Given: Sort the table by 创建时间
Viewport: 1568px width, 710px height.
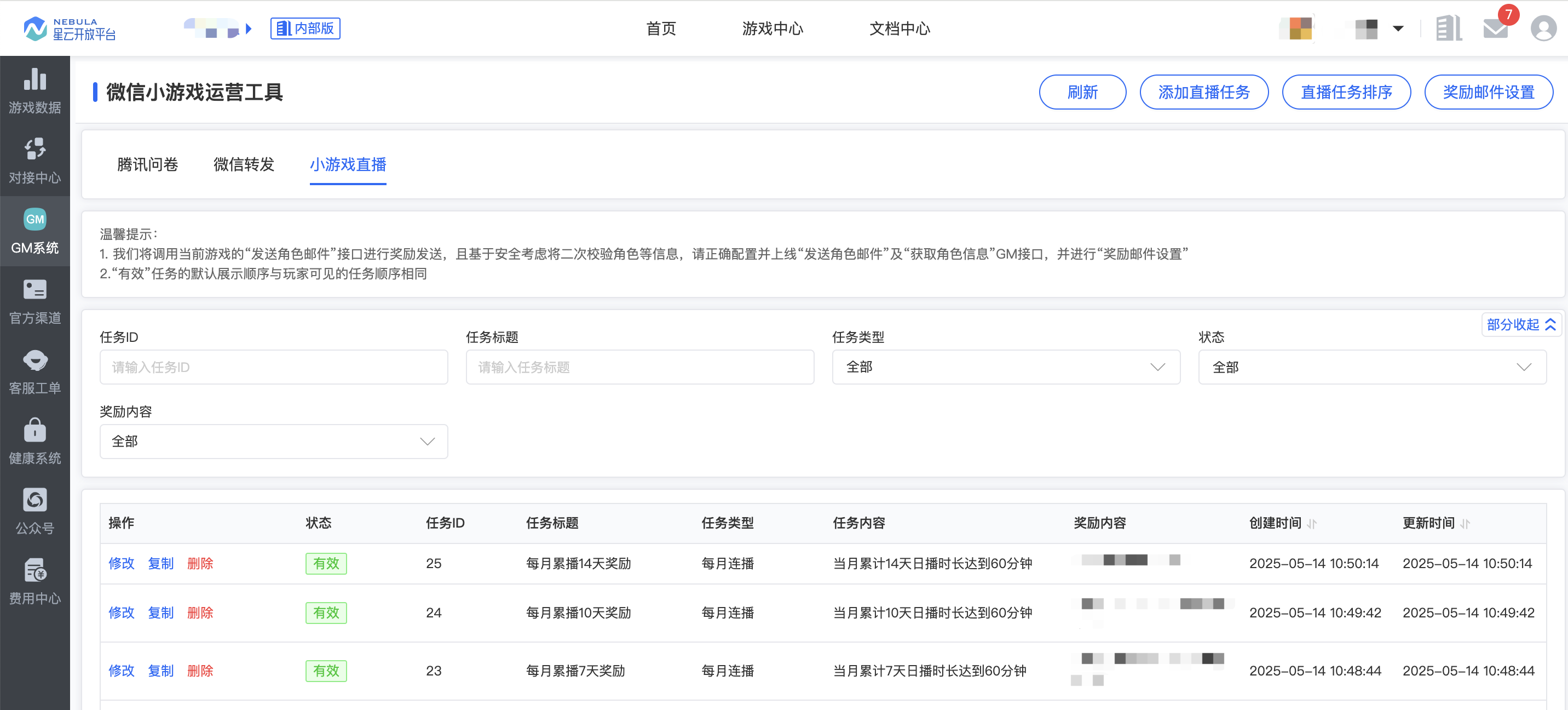Looking at the screenshot, I should (1312, 523).
